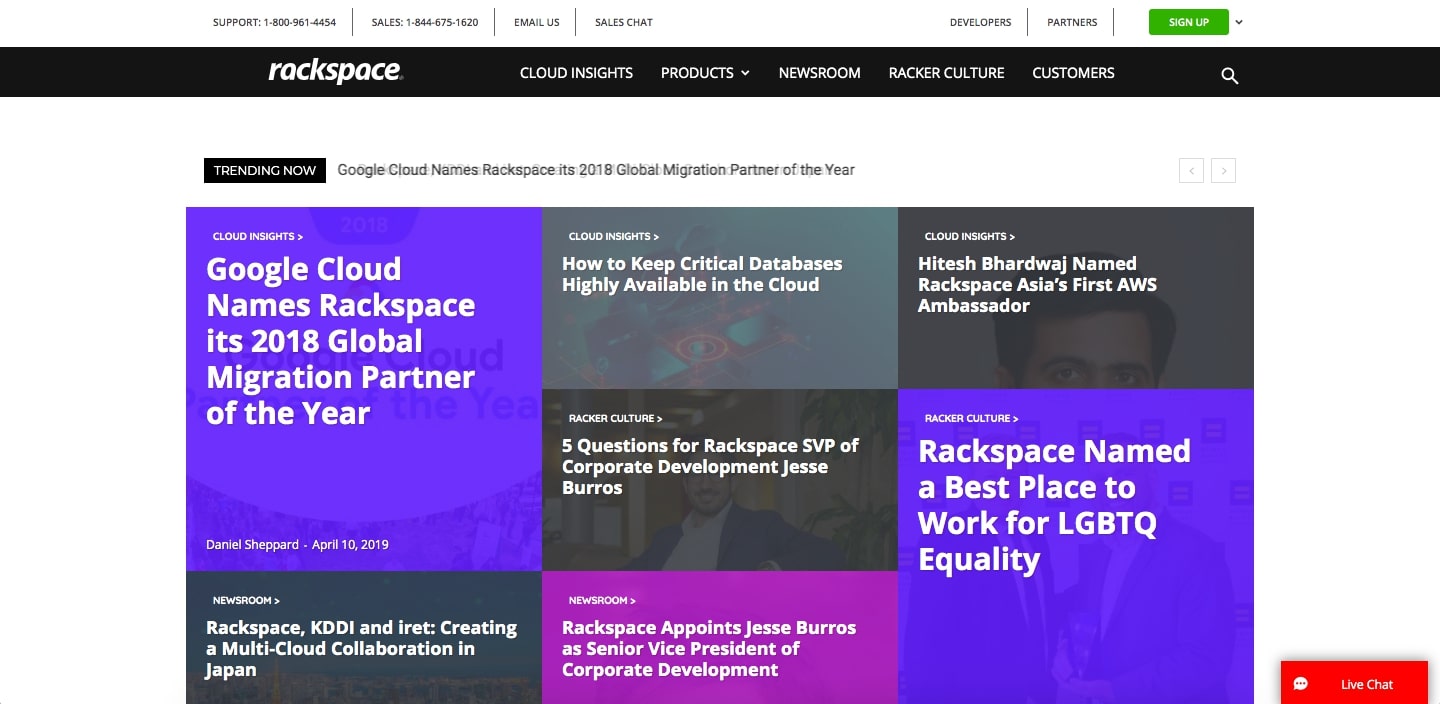Select the Trending Now label
The width and height of the screenshot is (1440, 704).
click(265, 171)
